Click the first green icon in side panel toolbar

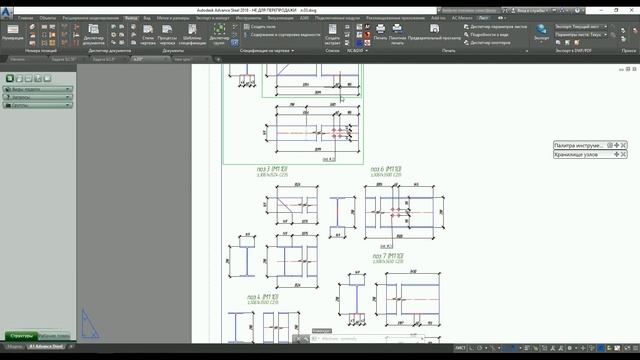pos(10,78)
